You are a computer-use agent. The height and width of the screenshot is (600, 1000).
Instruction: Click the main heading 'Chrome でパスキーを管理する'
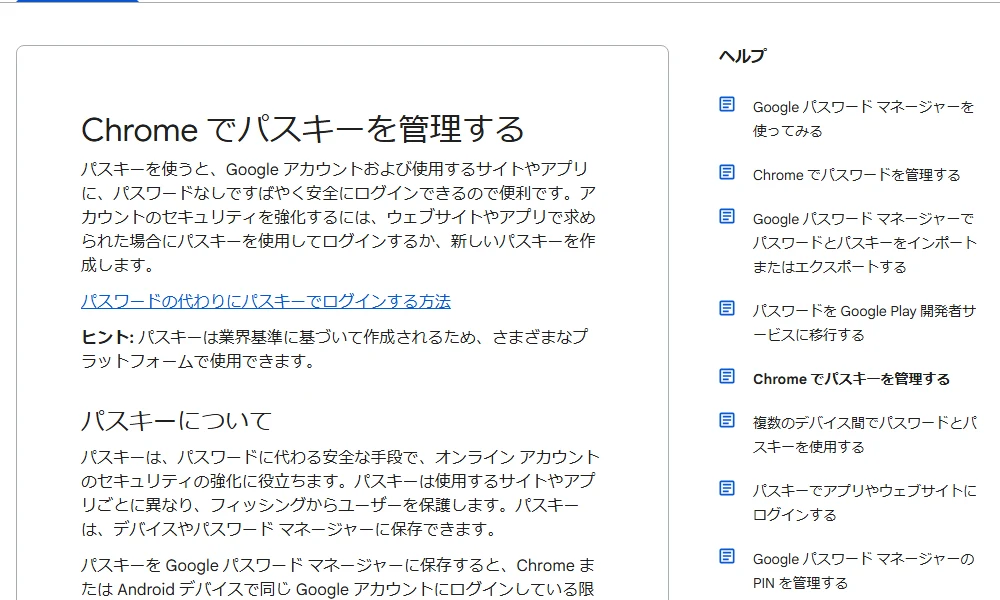[x=302, y=129]
